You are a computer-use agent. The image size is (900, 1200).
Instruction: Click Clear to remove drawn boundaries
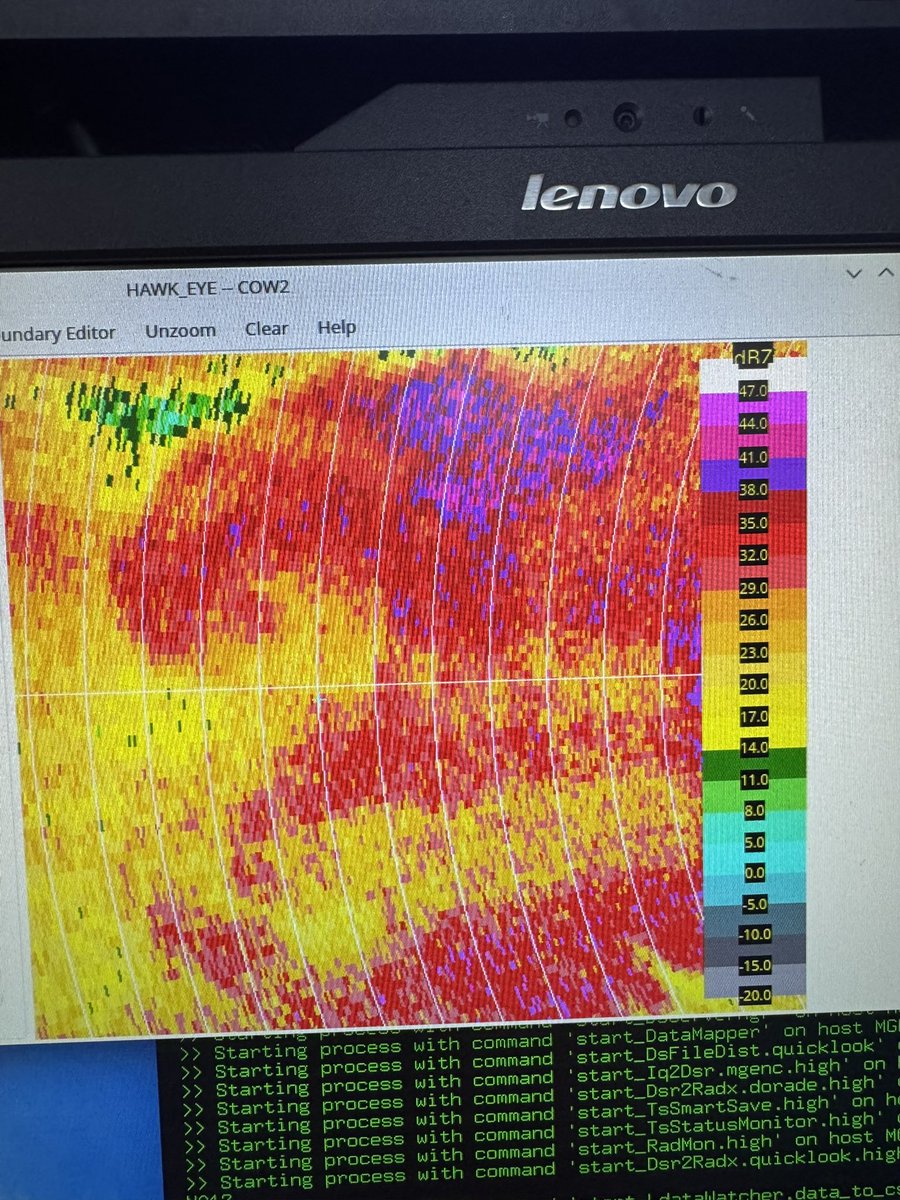[x=265, y=328]
